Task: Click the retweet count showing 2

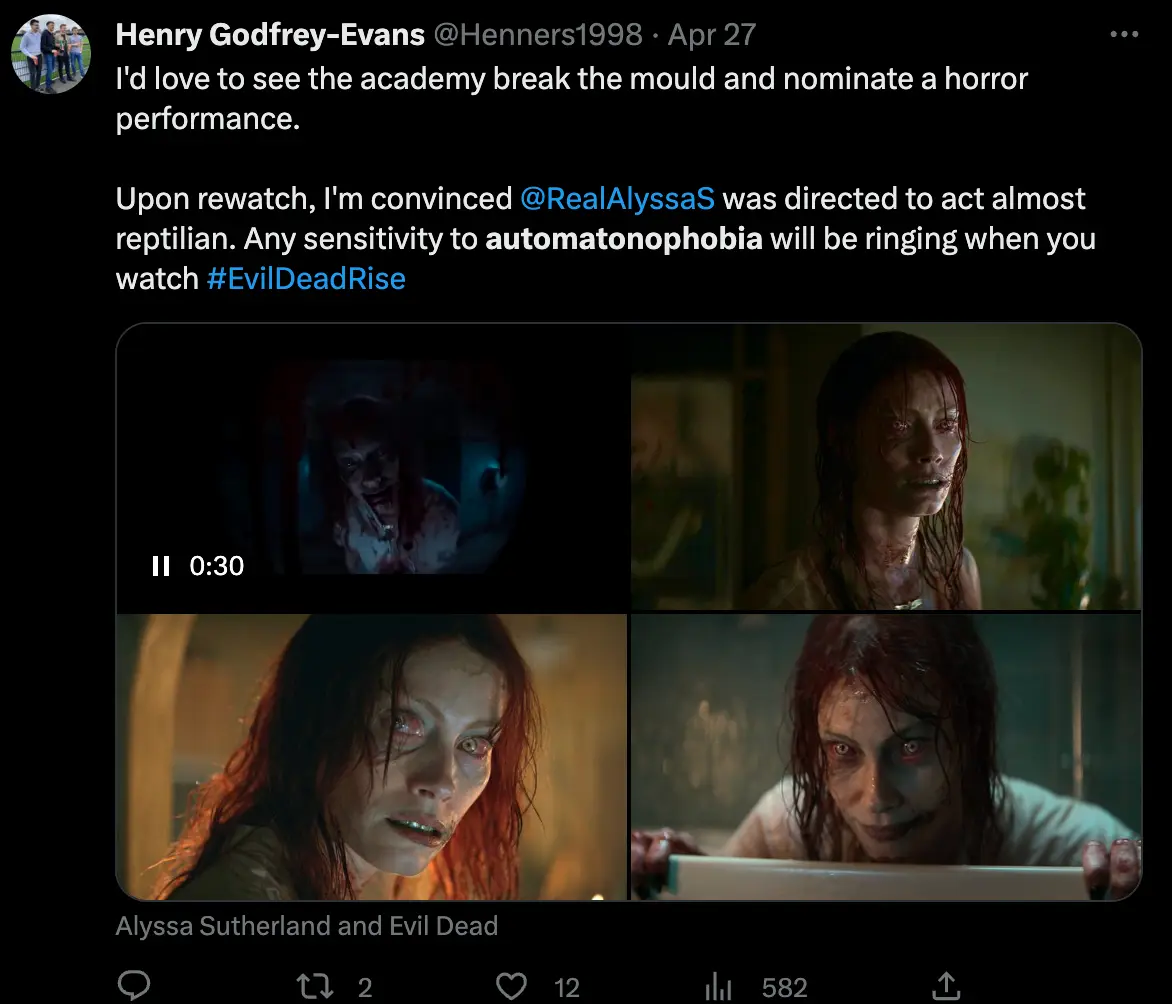Action: click(365, 986)
